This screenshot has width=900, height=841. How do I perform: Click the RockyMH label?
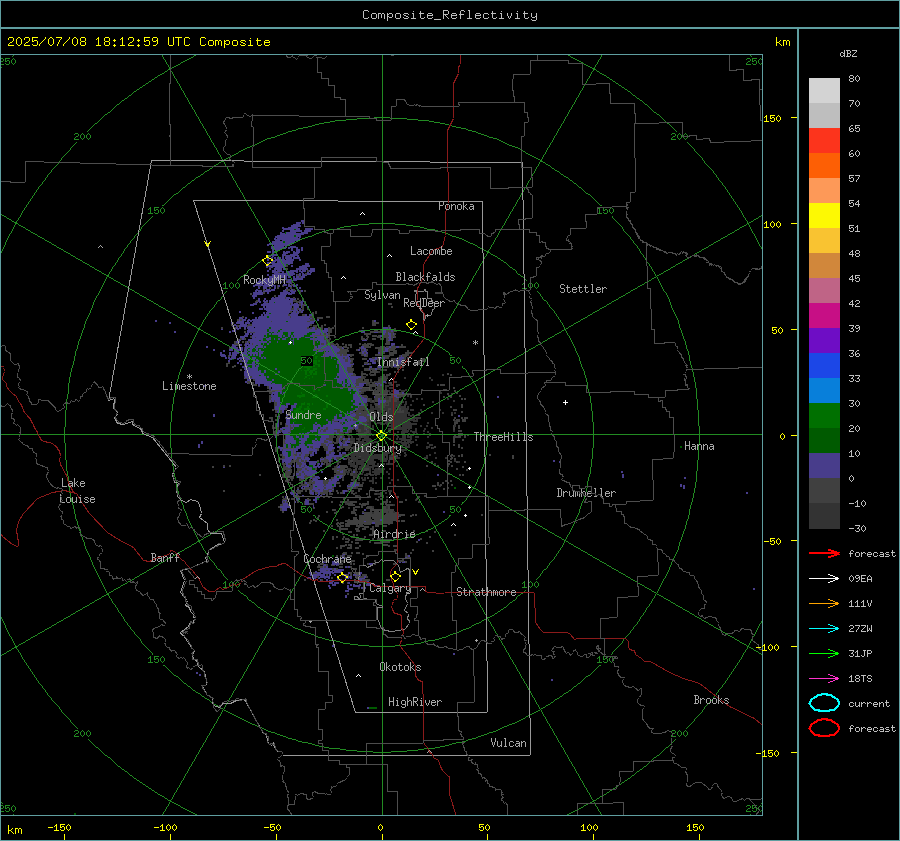coord(264,280)
